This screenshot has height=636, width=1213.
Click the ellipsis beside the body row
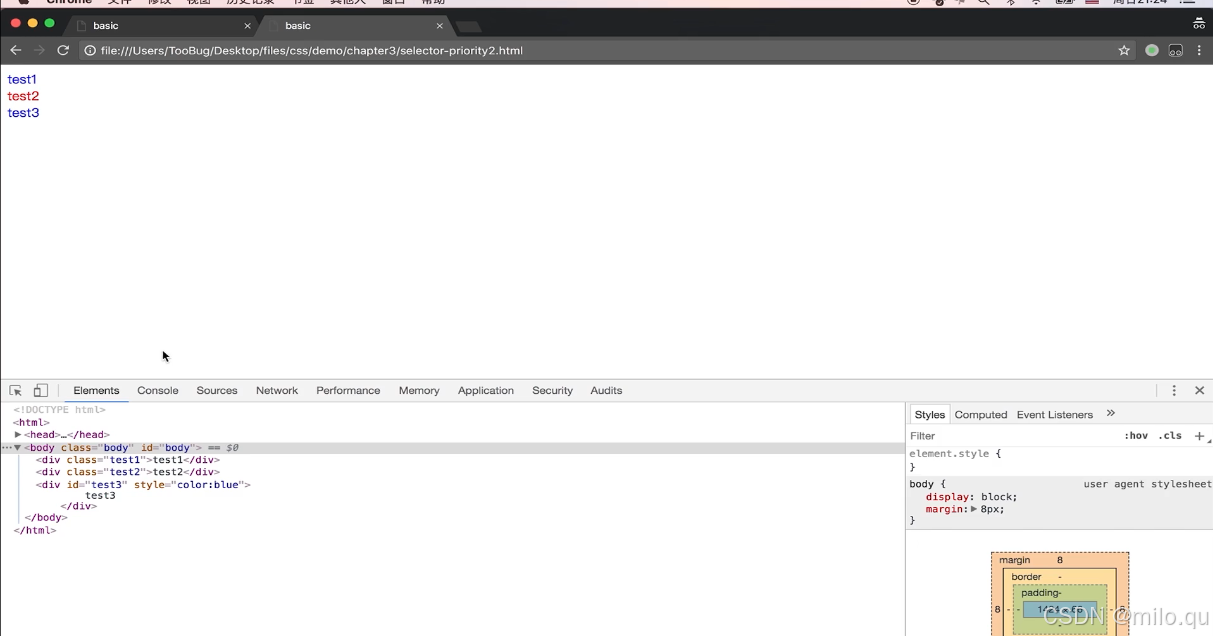[x=6, y=448]
